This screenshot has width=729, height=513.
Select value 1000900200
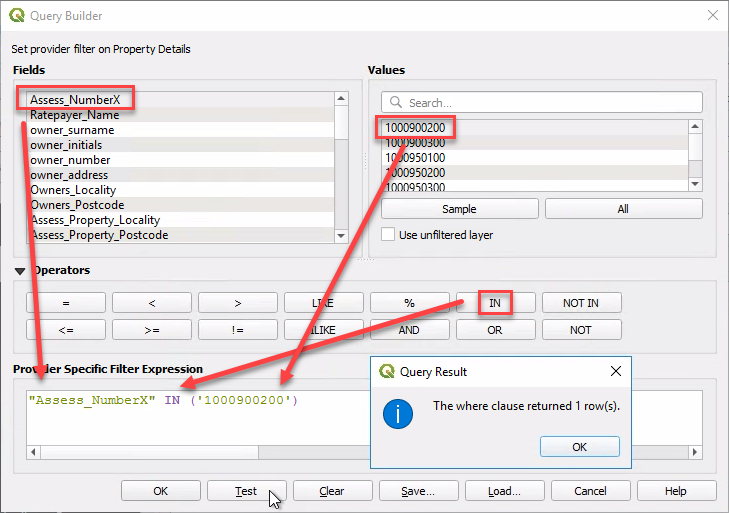(535, 127)
